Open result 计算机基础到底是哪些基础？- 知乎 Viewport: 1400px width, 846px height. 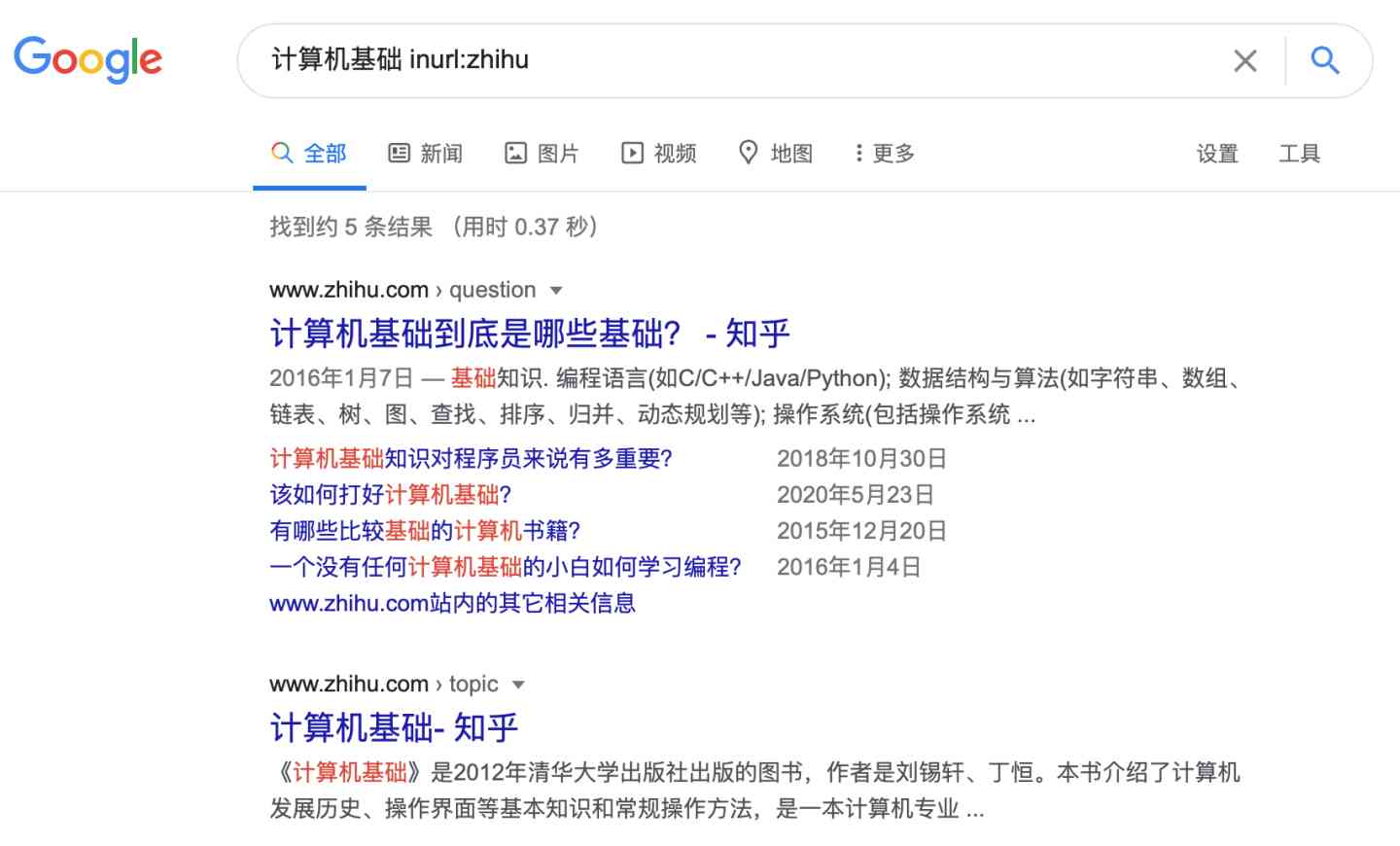(x=530, y=334)
